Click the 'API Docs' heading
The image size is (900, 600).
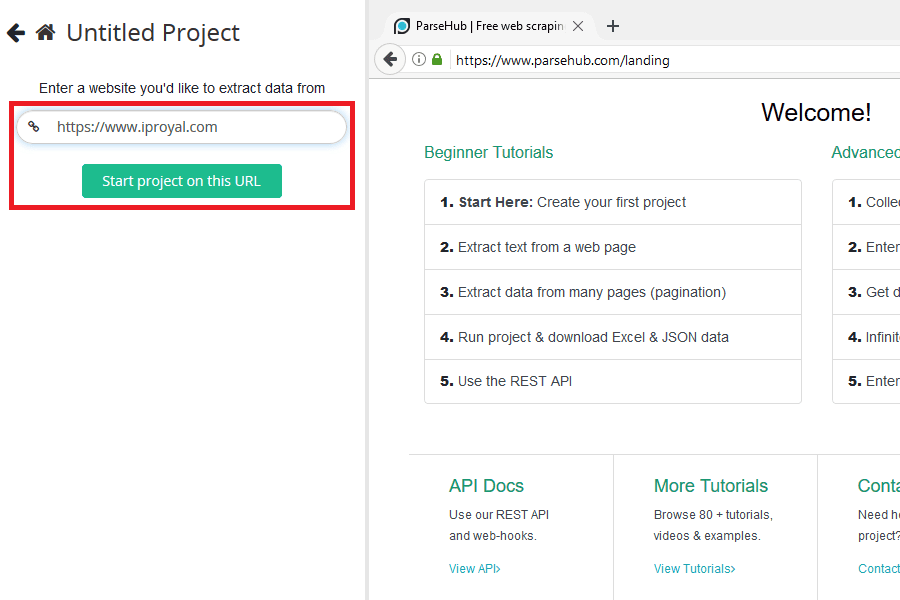tap(486, 486)
